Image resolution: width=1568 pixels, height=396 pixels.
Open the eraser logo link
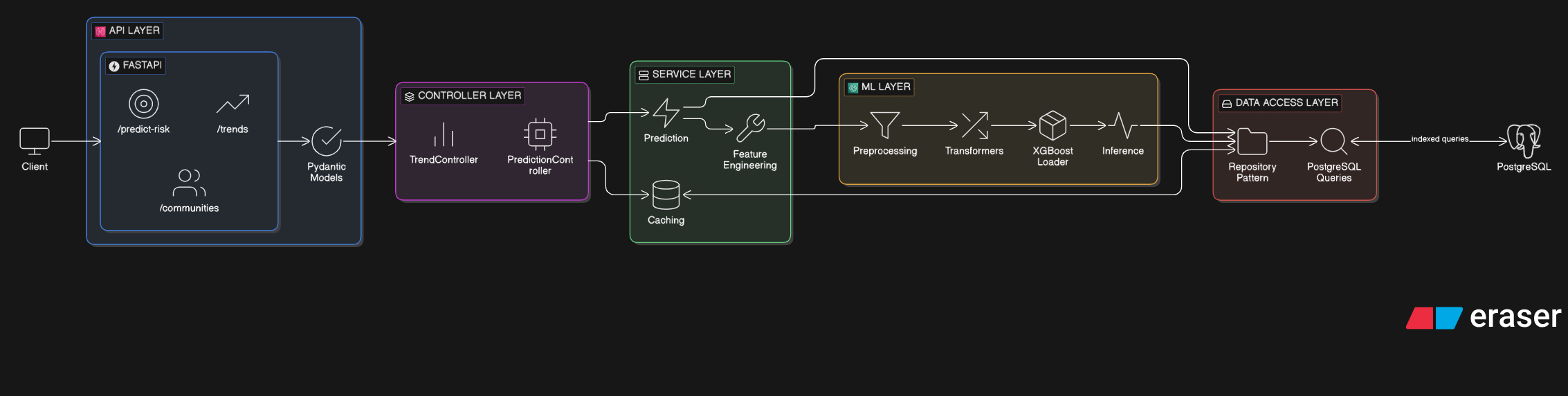(x=1484, y=318)
